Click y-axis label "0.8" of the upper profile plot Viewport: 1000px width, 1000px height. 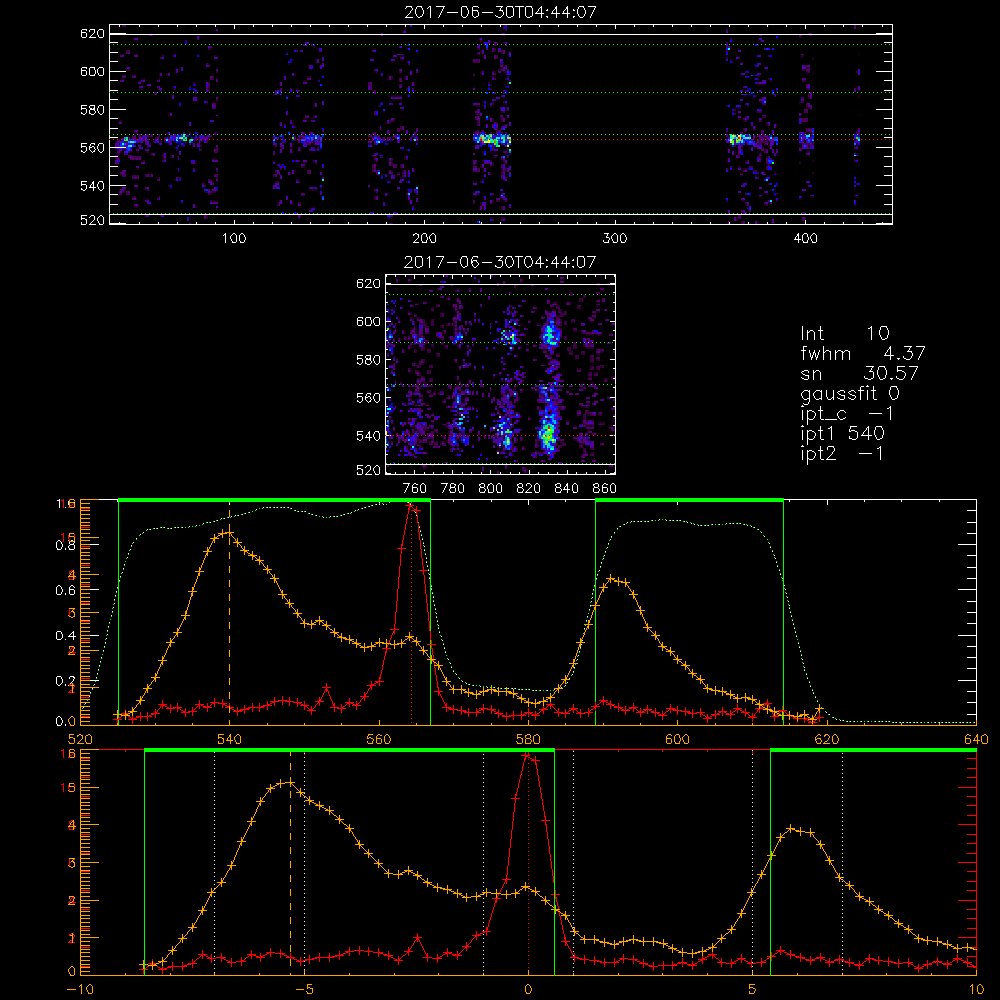(66, 545)
